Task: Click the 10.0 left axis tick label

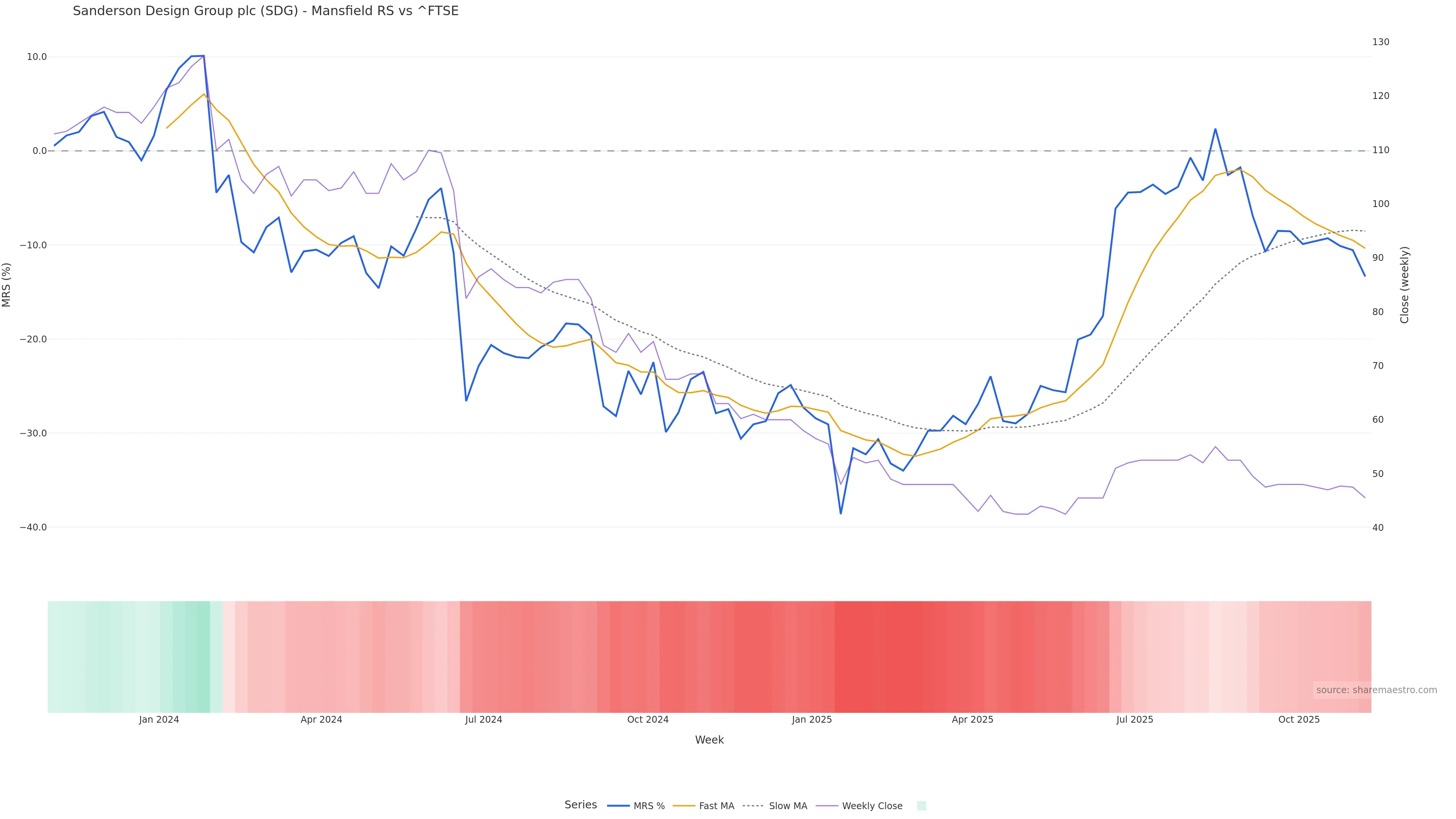Action: [36, 57]
